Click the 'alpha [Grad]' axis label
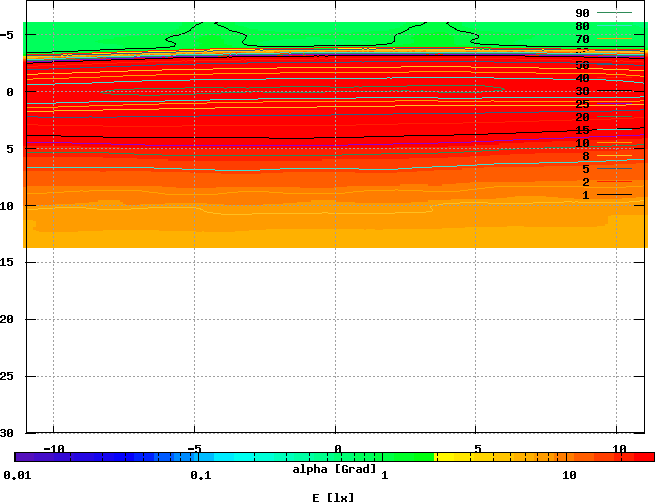This screenshot has width=655, height=502. click(x=334, y=469)
